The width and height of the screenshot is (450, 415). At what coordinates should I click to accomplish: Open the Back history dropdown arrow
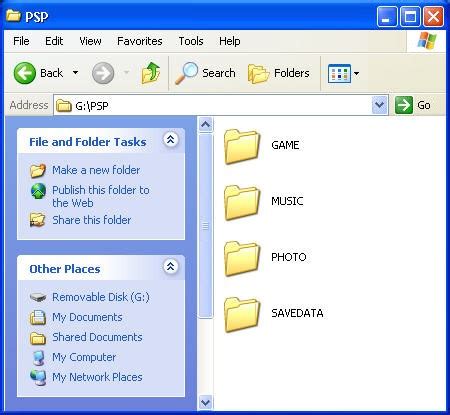coord(76,73)
